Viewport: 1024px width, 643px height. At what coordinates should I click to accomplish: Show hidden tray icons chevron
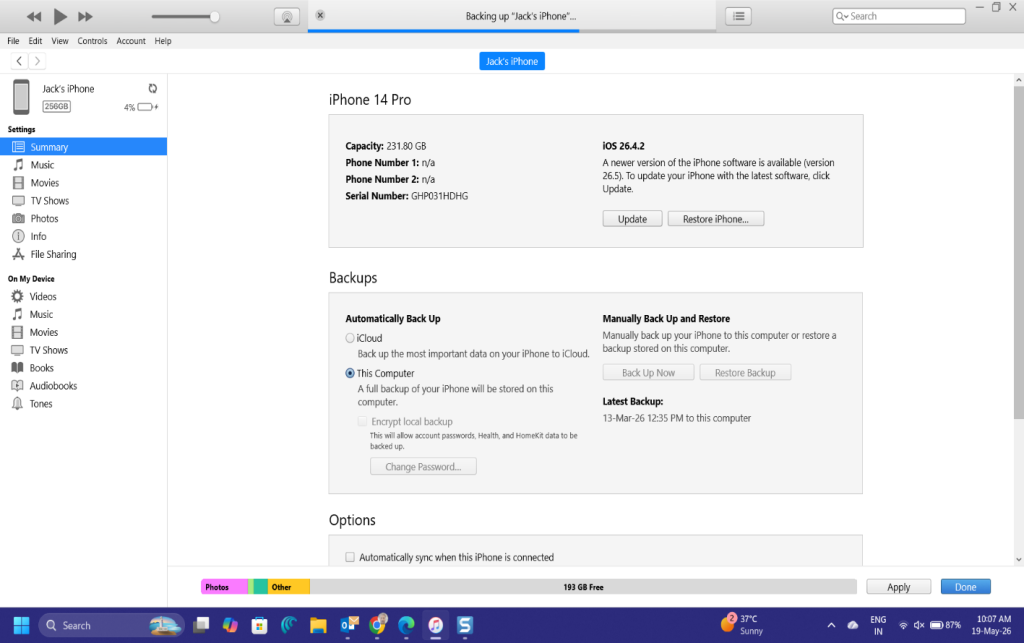831,625
